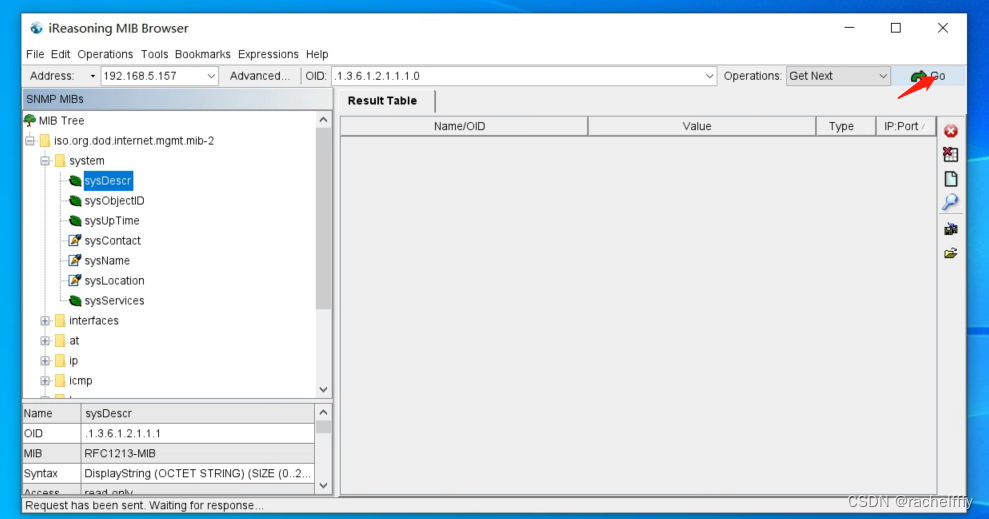The width and height of the screenshot is (989, 519).
Task: Click the folder icon of system node
Action: point(60,160)
